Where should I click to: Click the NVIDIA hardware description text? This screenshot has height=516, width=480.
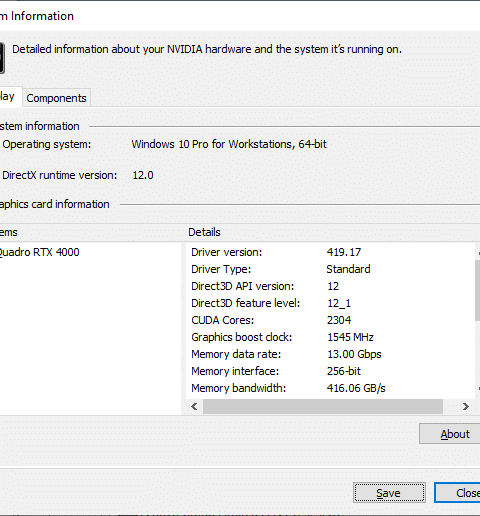coord(207,49)
